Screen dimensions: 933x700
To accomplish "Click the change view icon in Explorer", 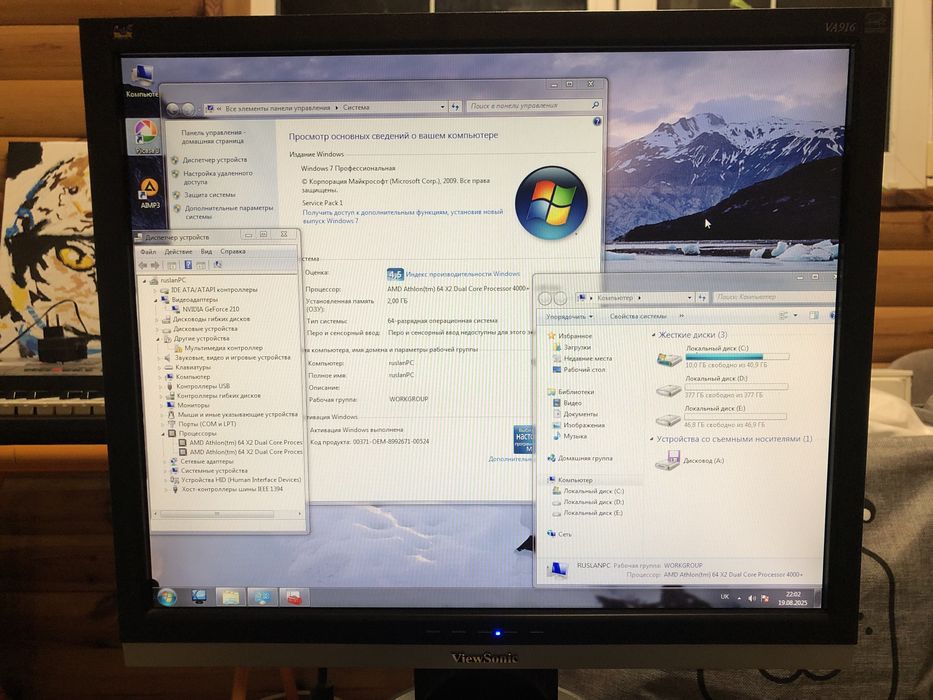I will (783, 315).
